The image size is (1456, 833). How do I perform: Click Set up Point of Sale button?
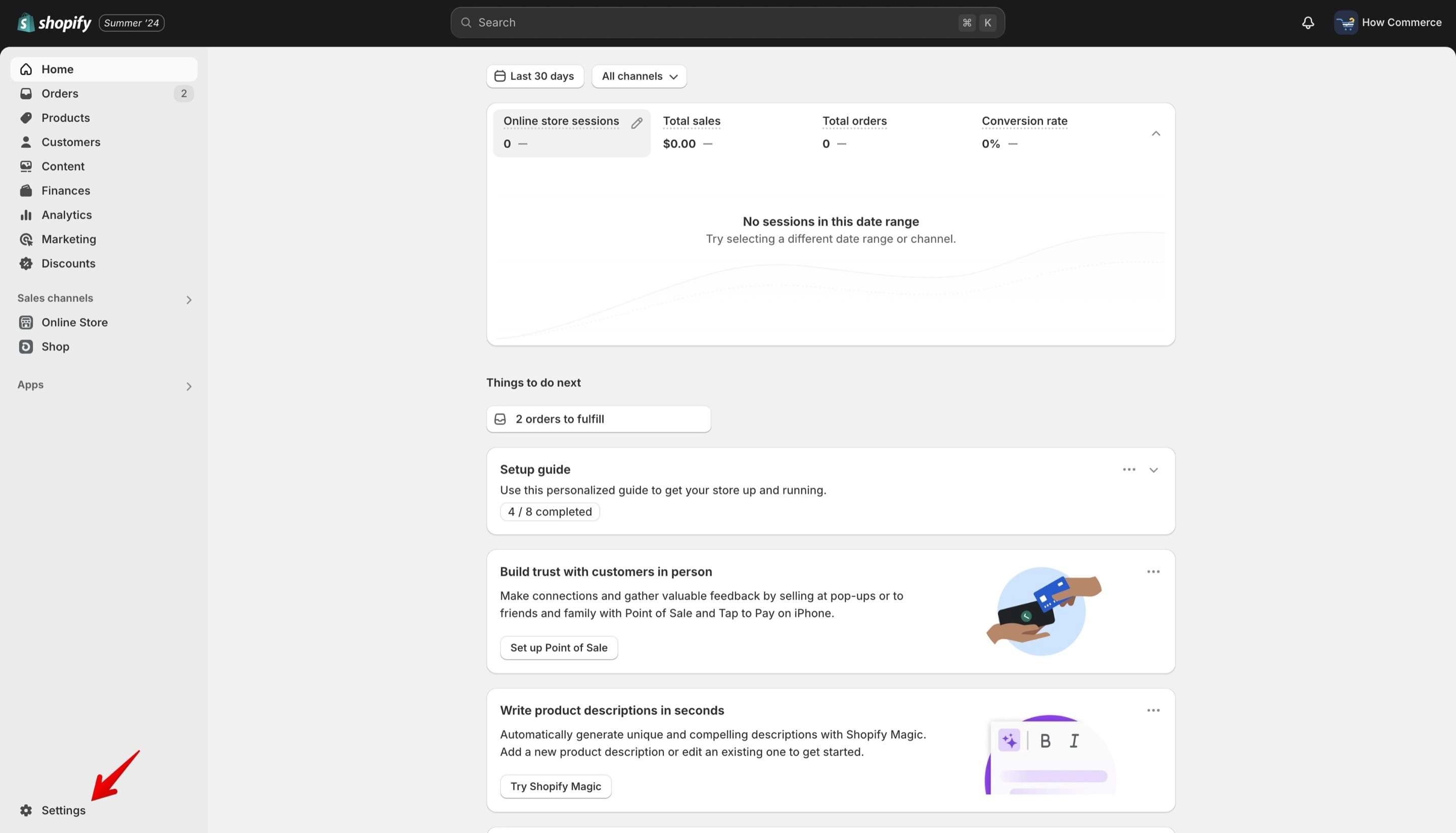pos(559,648)
